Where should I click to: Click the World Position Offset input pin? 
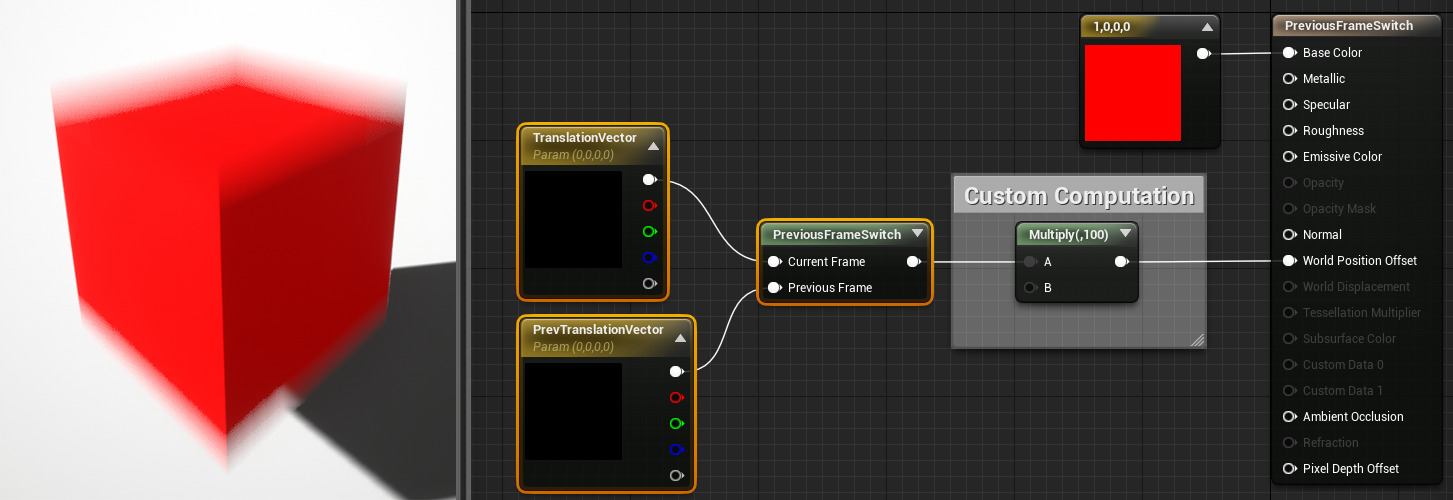point(1289,261)
